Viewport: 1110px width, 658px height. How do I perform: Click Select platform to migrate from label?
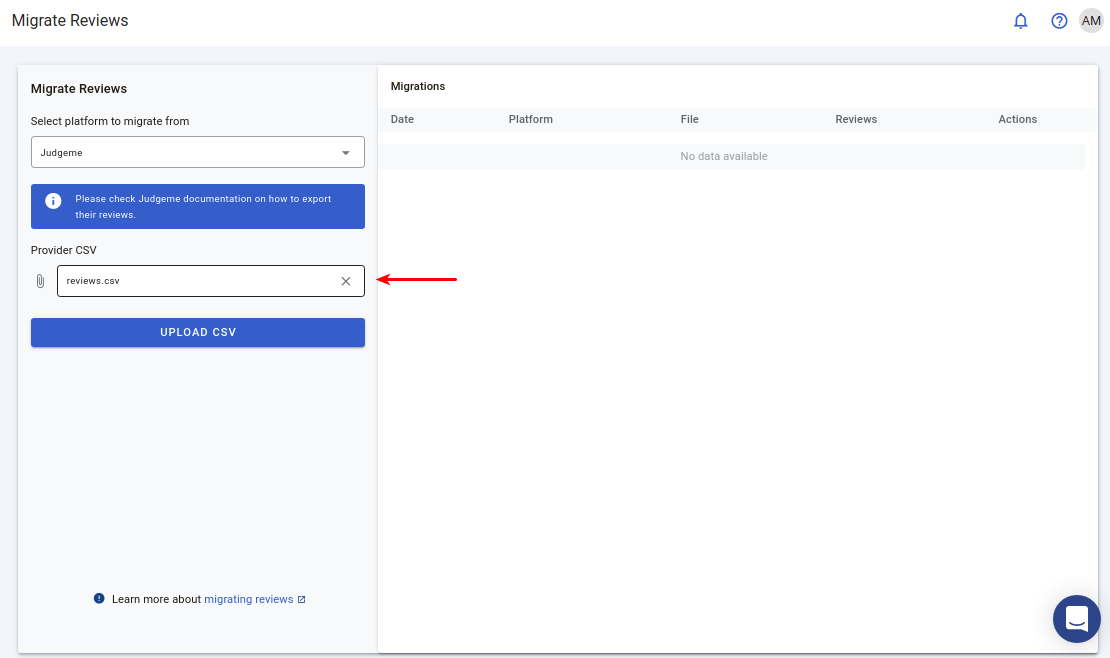click(x=110, y=121)
